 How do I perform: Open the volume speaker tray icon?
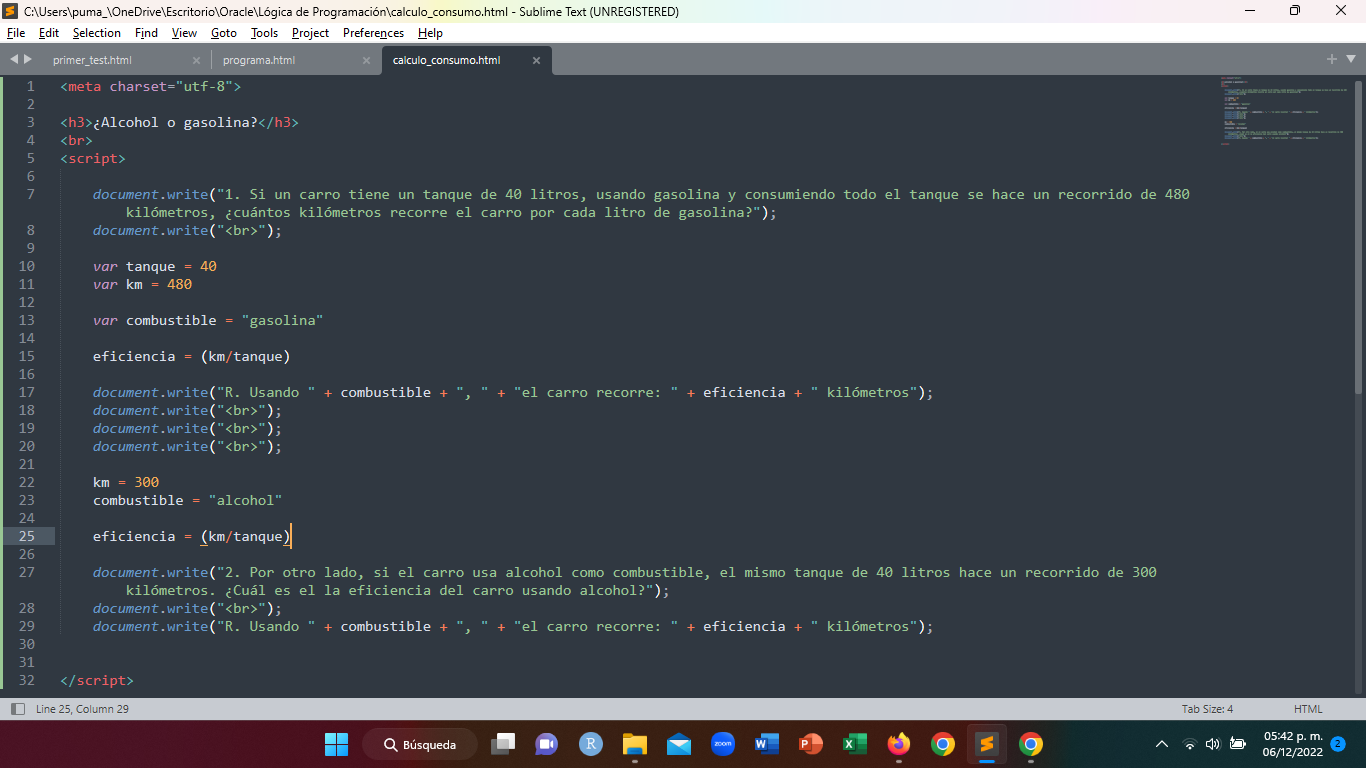[x=1213, y=744]
